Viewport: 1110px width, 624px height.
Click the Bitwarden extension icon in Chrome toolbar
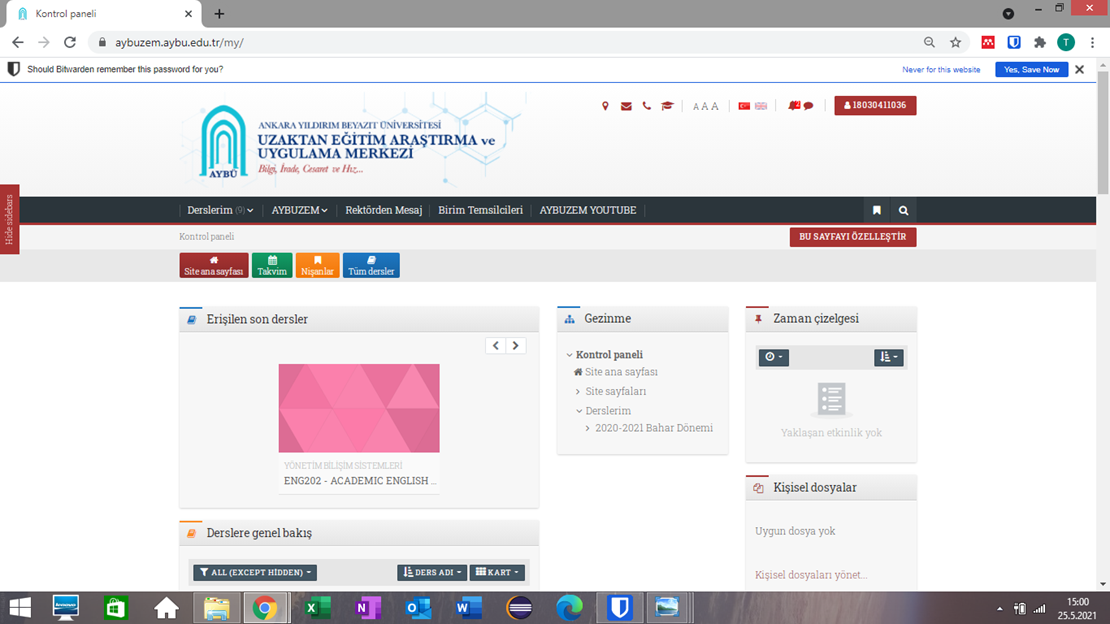pyautogui.click(x=1014, y=42)
